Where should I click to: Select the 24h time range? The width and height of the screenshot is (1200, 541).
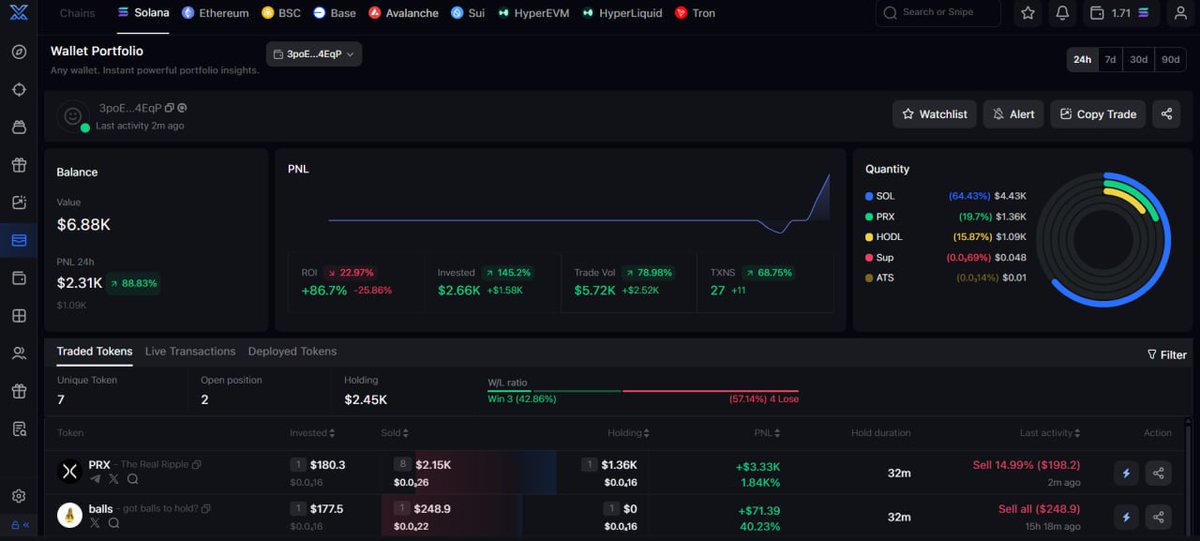[x=1082, y=60]
